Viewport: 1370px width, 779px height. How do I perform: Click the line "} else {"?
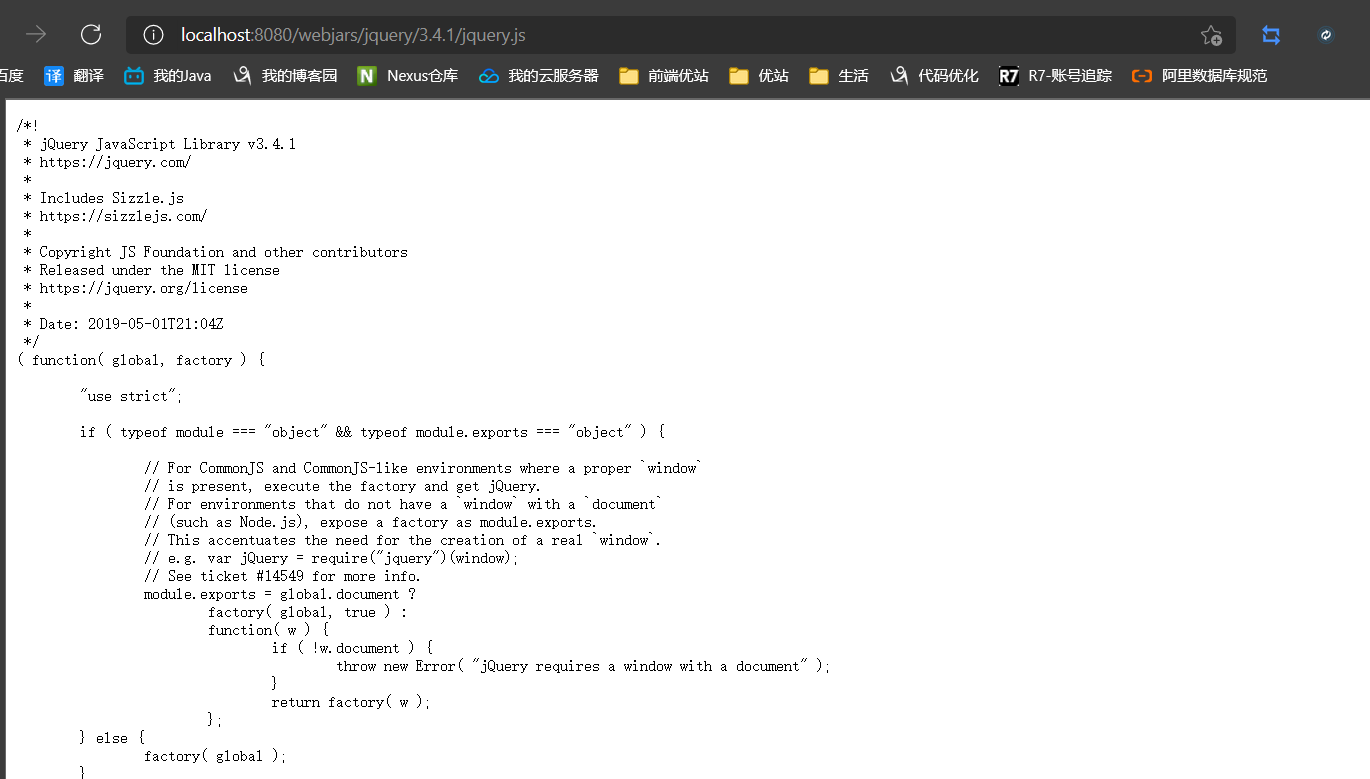point(112,738)
